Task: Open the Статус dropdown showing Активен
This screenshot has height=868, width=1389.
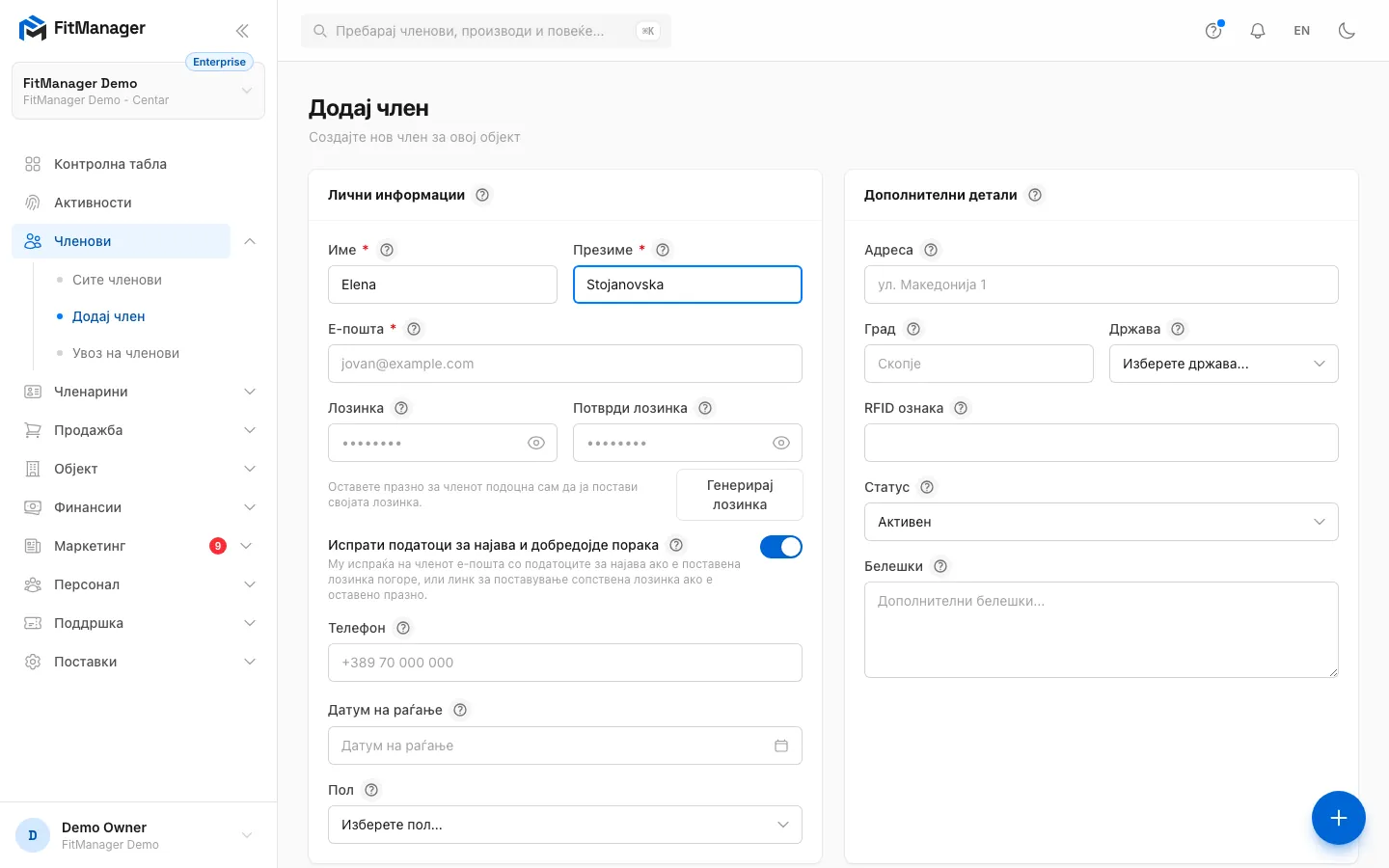Action: [1102, 522]
